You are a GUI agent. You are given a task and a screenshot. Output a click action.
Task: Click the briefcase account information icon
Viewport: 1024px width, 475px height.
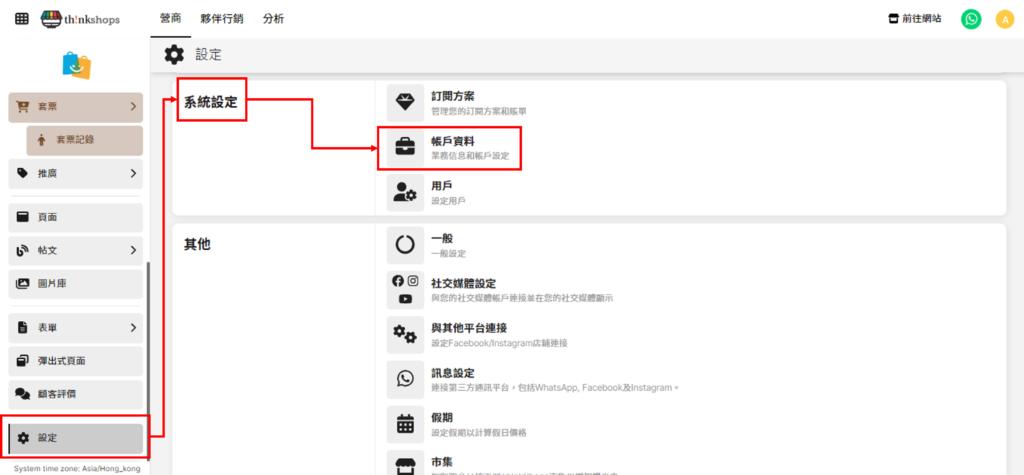coord(405,148)
